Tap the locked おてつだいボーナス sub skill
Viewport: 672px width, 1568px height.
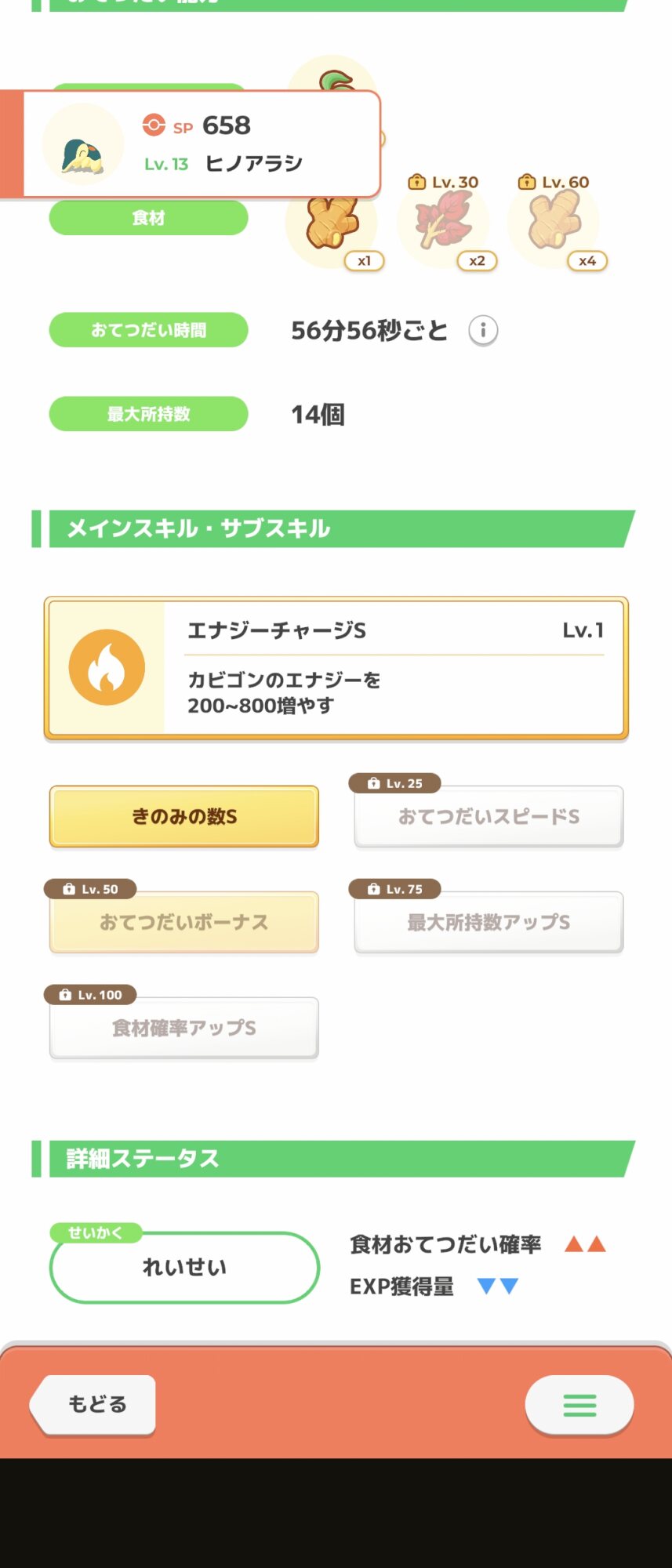click(184, 922)
